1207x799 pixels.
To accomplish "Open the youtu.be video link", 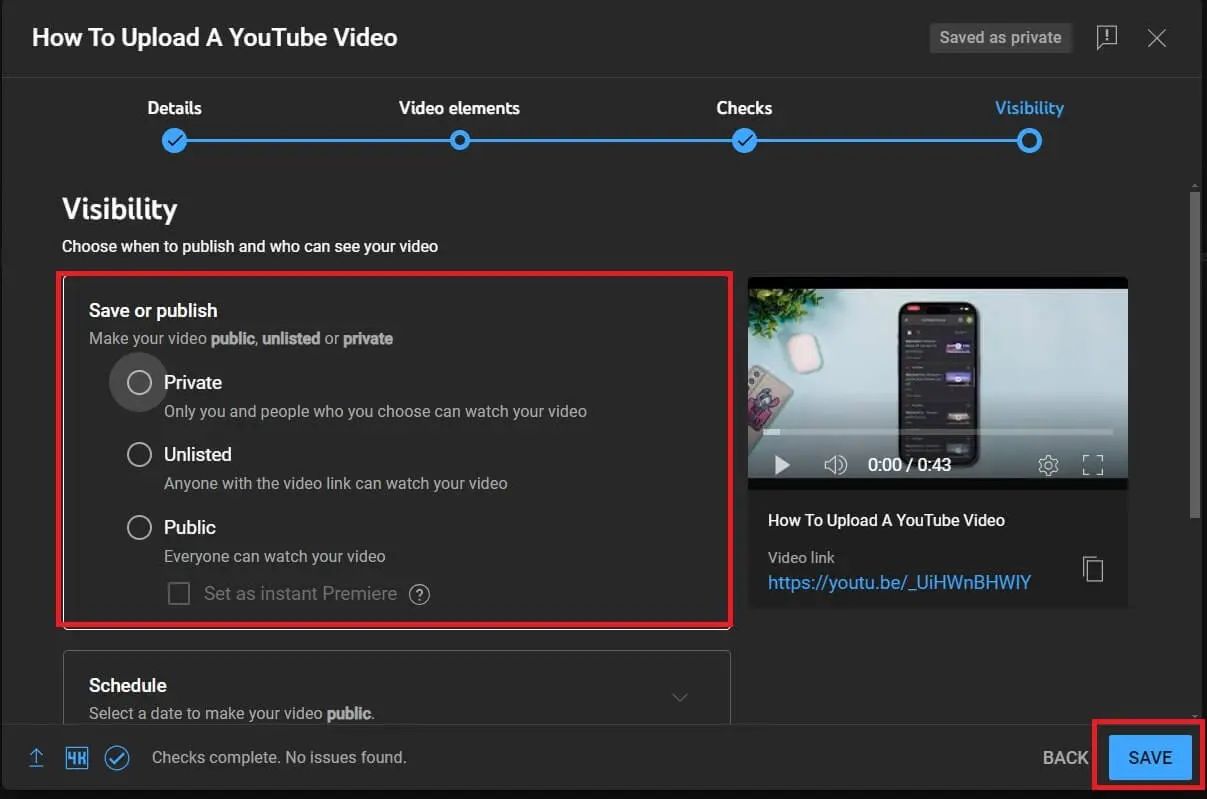I will [899, 582].
